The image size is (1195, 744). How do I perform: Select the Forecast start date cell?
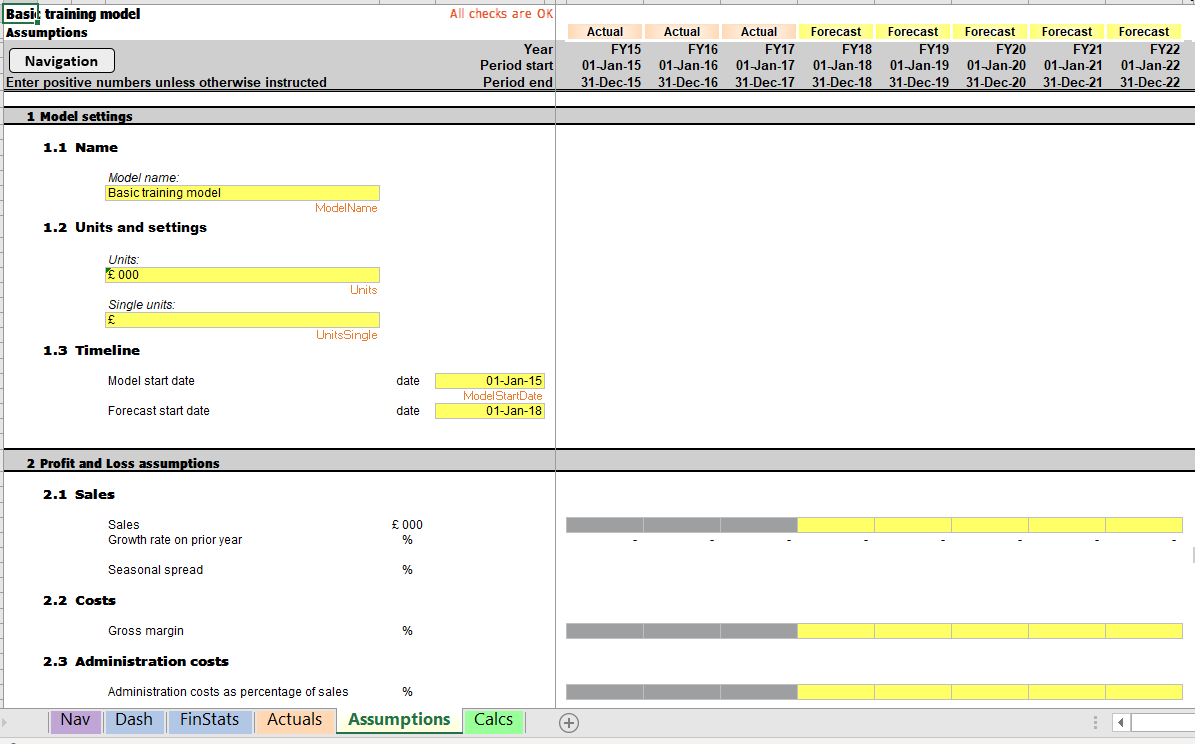pyautogui.click(x=489, y=410)
